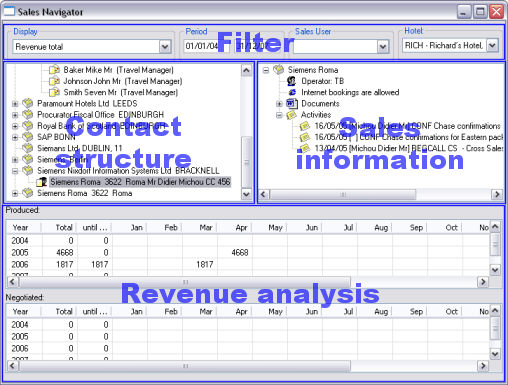Click the Apr column header in Produced
Screen dimensions: 508x385
tap(235, 228)
